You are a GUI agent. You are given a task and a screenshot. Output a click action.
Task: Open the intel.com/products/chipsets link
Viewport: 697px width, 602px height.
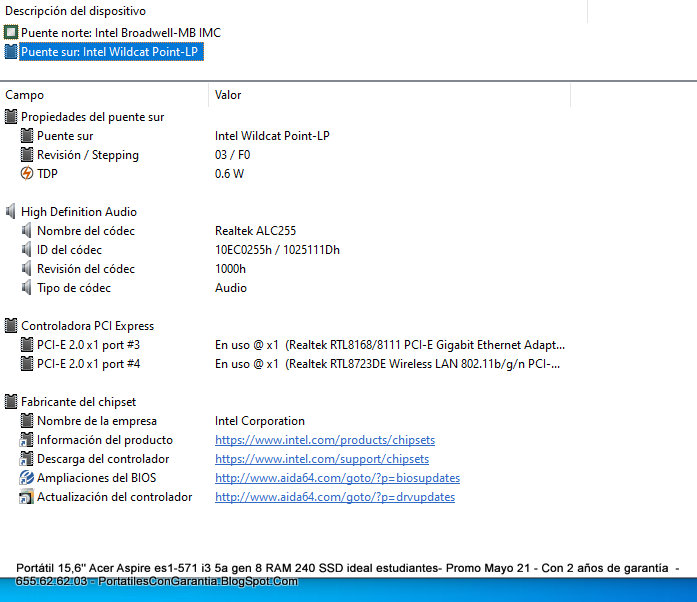[325, 440]
